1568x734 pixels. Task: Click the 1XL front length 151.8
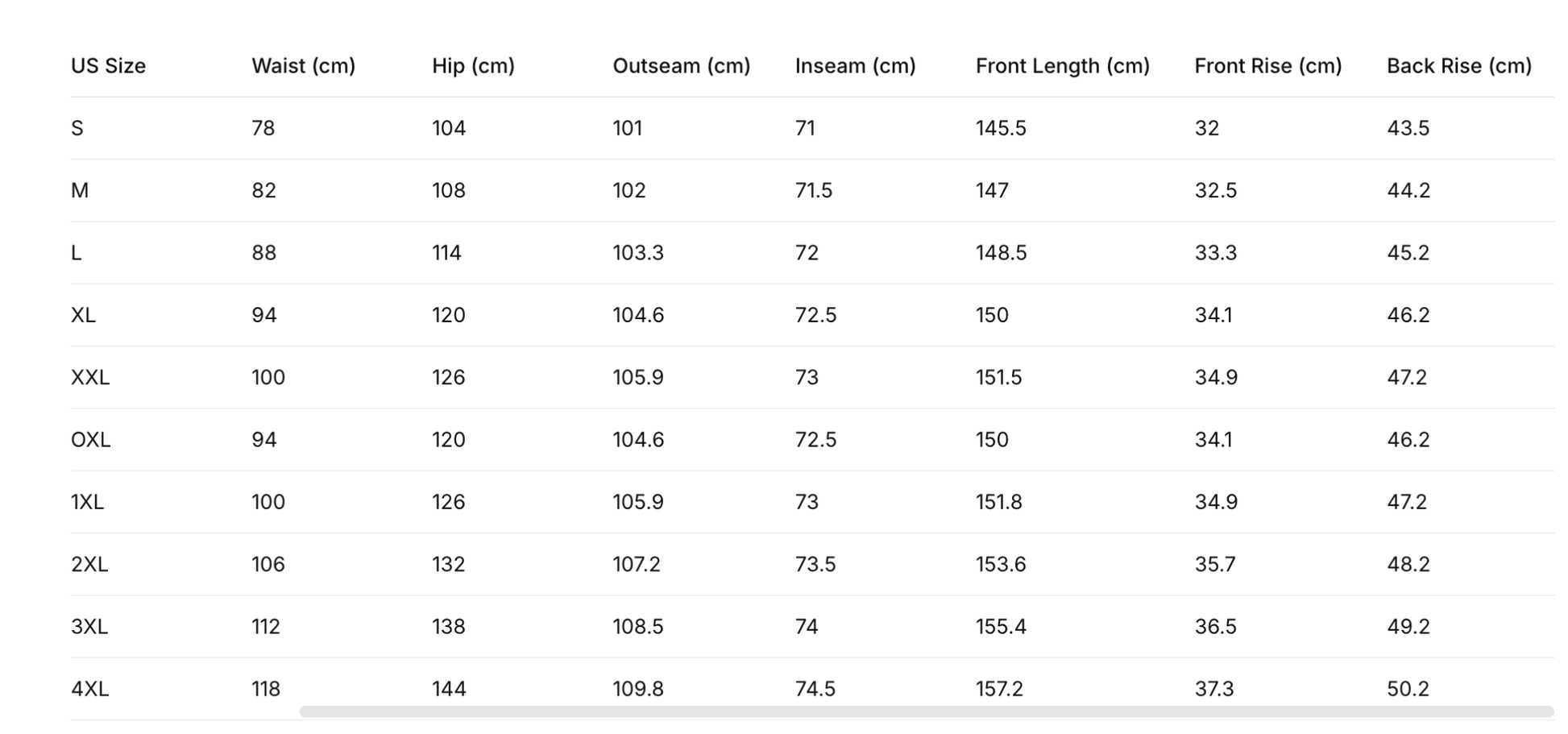click(x=998, y=502)
